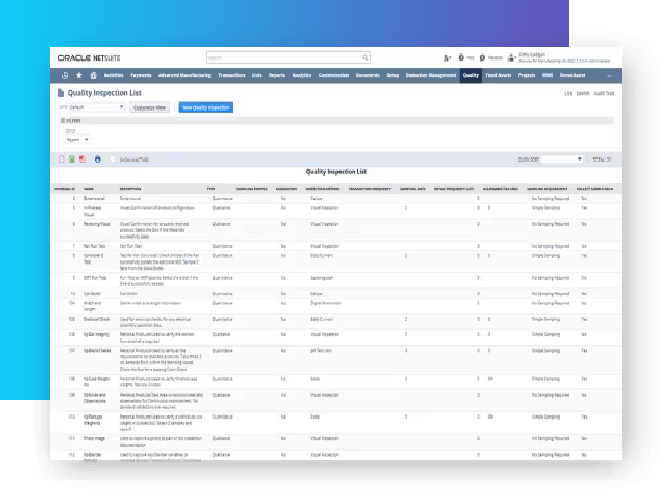Screen dimensions: 665x493
Task: Open the Quality menu tab
Action: (x=470, y=75)
